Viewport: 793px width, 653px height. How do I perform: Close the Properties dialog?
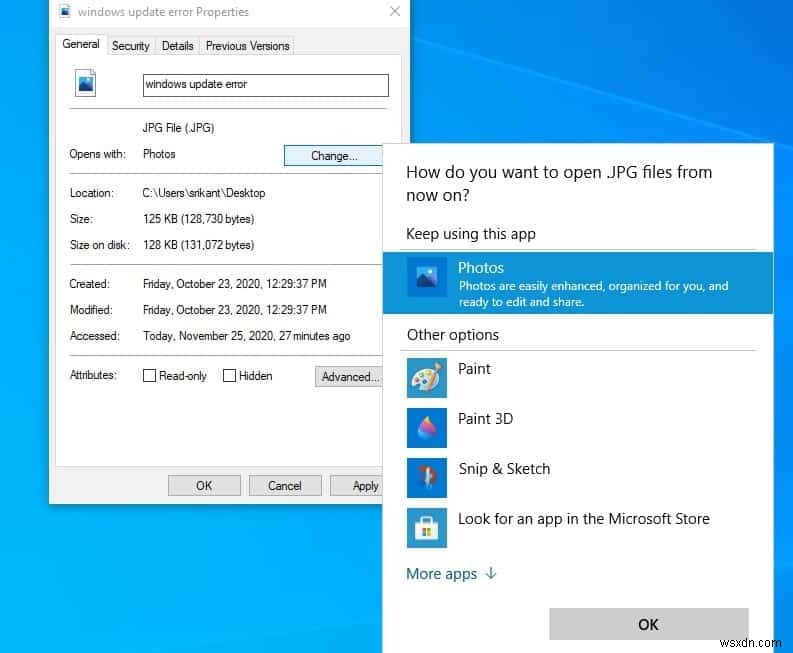point(395,11)
